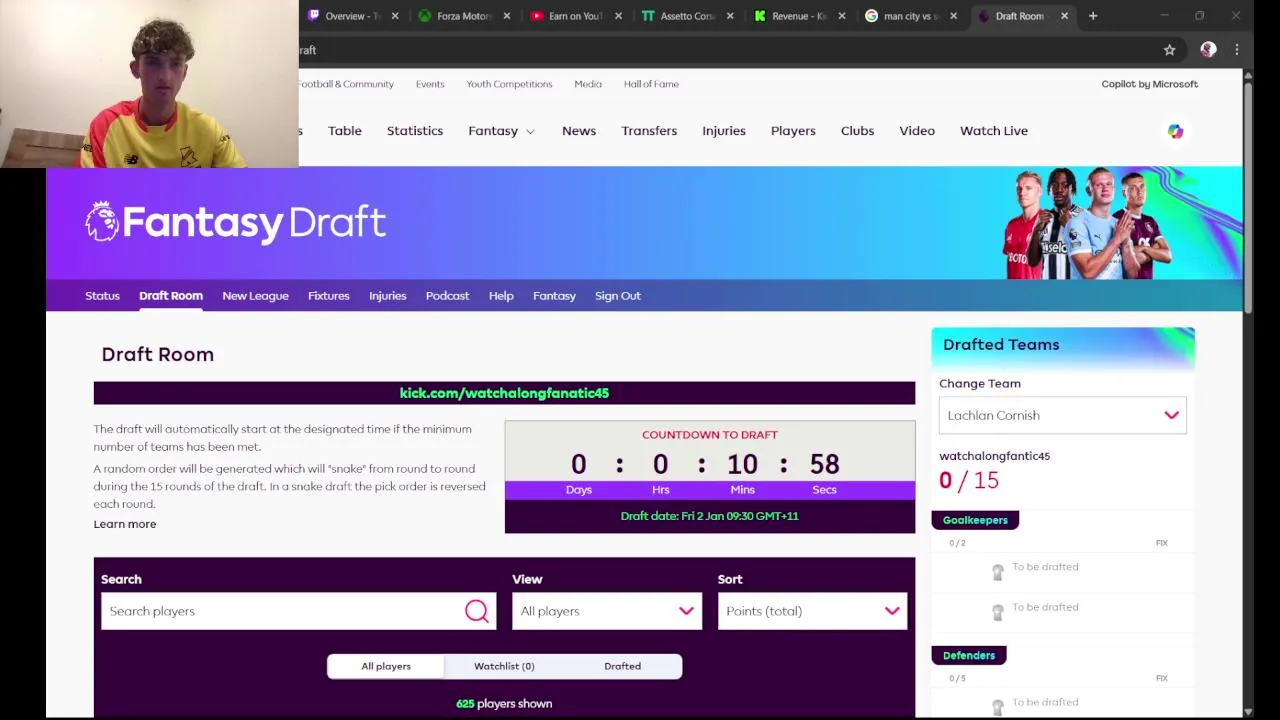Open the Video page

coord(917,131)
